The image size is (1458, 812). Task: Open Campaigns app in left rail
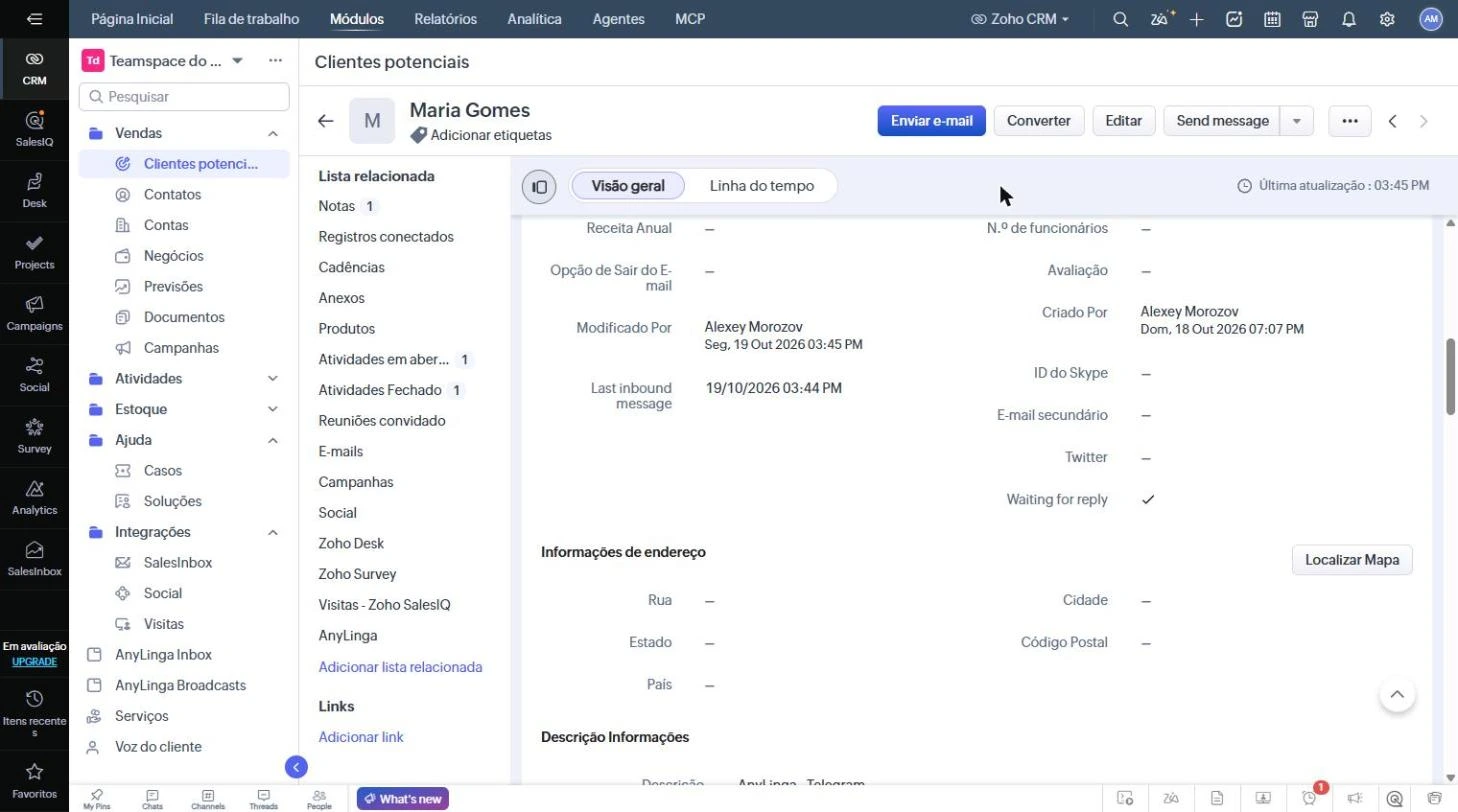click(34, 313)
